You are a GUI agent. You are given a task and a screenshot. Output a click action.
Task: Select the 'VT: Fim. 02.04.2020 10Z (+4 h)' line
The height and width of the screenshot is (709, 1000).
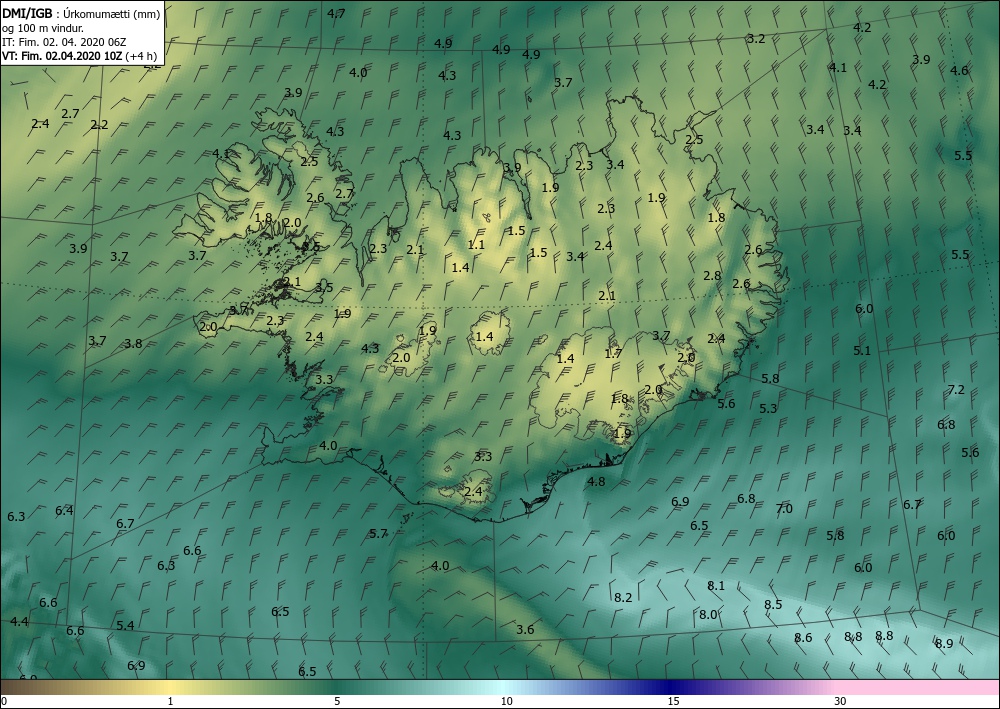pos(79,56)
